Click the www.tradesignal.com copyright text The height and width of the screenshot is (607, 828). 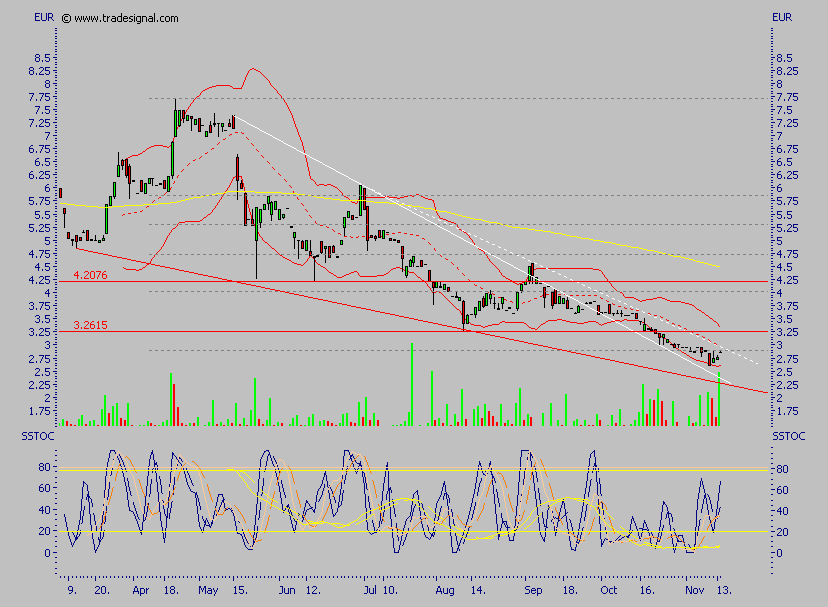120,18
